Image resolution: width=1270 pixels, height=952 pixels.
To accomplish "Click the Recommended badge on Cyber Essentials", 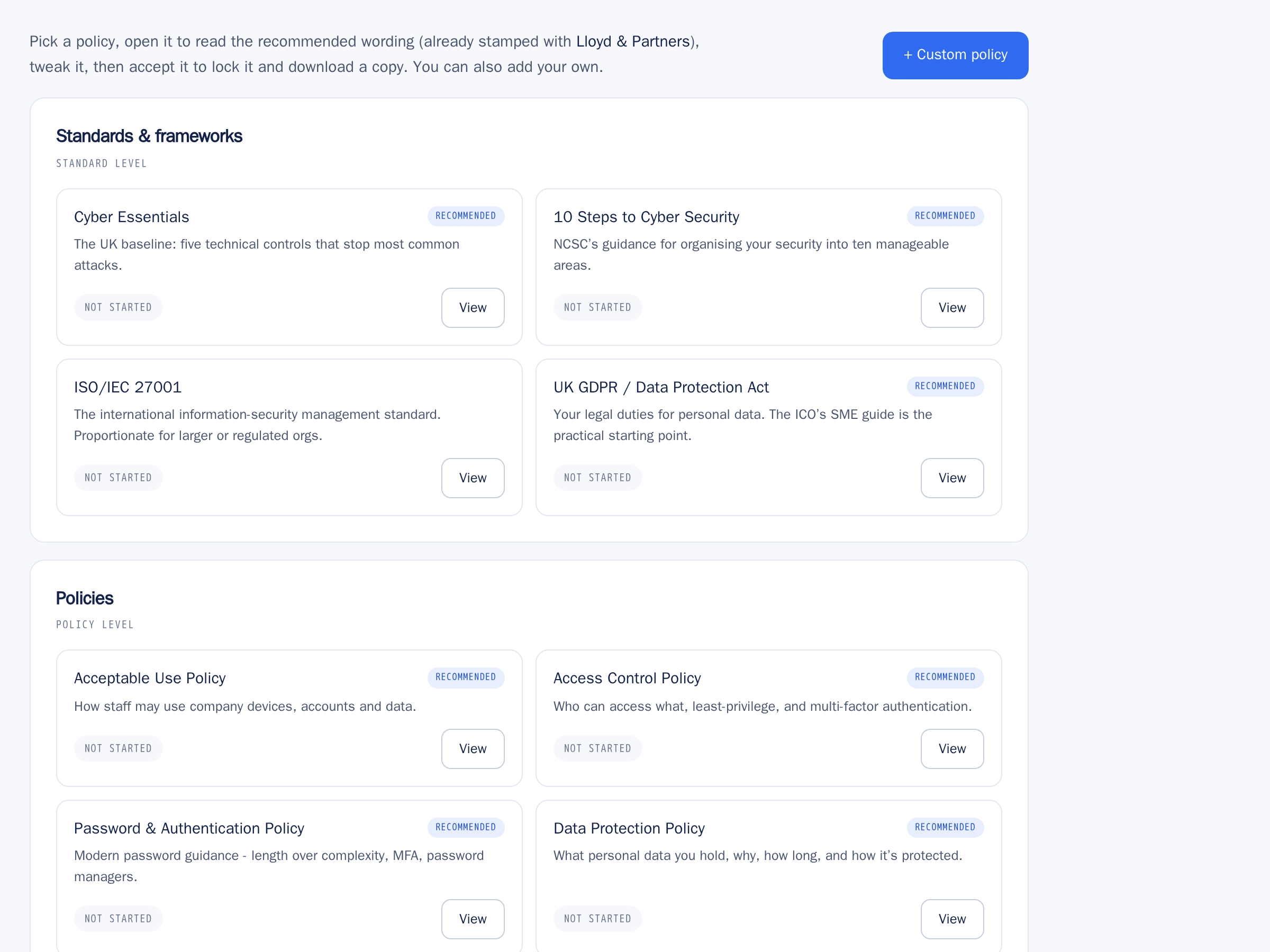I will tap(466, 216).
